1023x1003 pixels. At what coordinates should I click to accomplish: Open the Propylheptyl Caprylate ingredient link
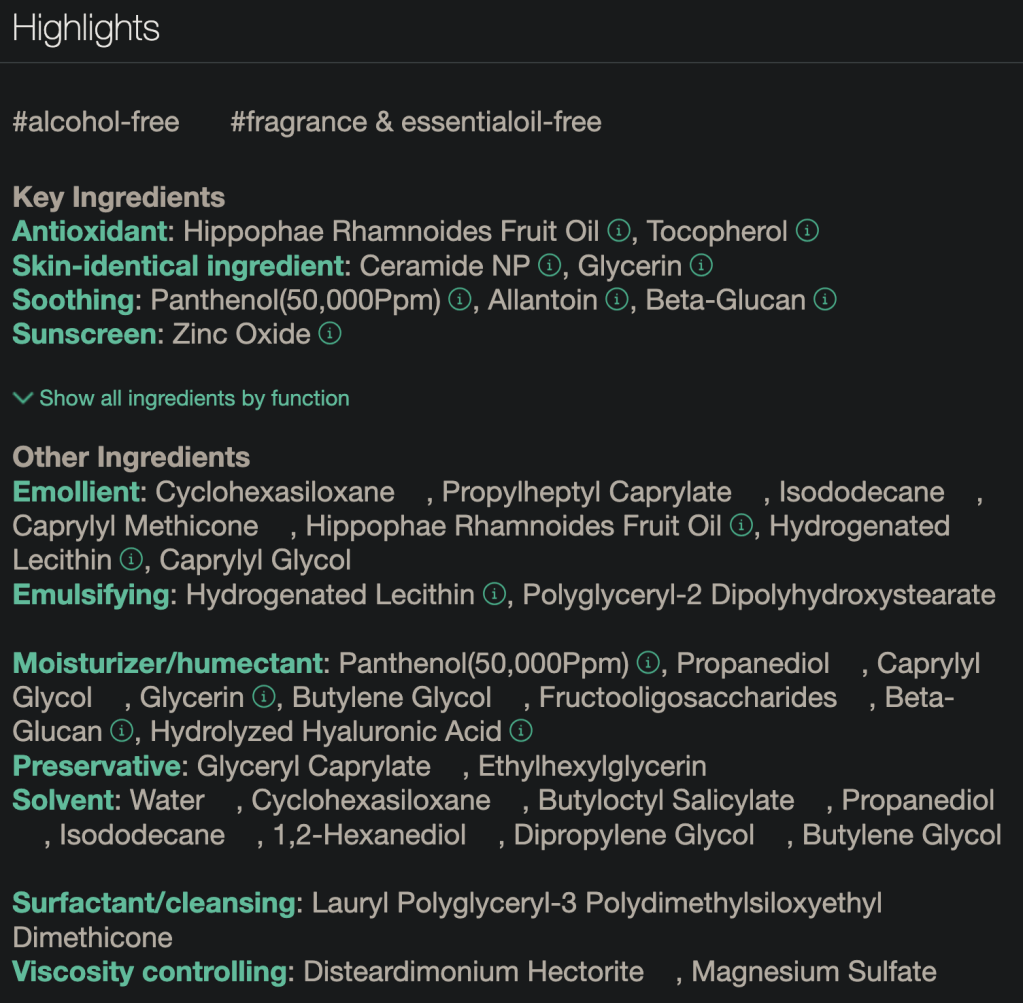tap(586, 492)
